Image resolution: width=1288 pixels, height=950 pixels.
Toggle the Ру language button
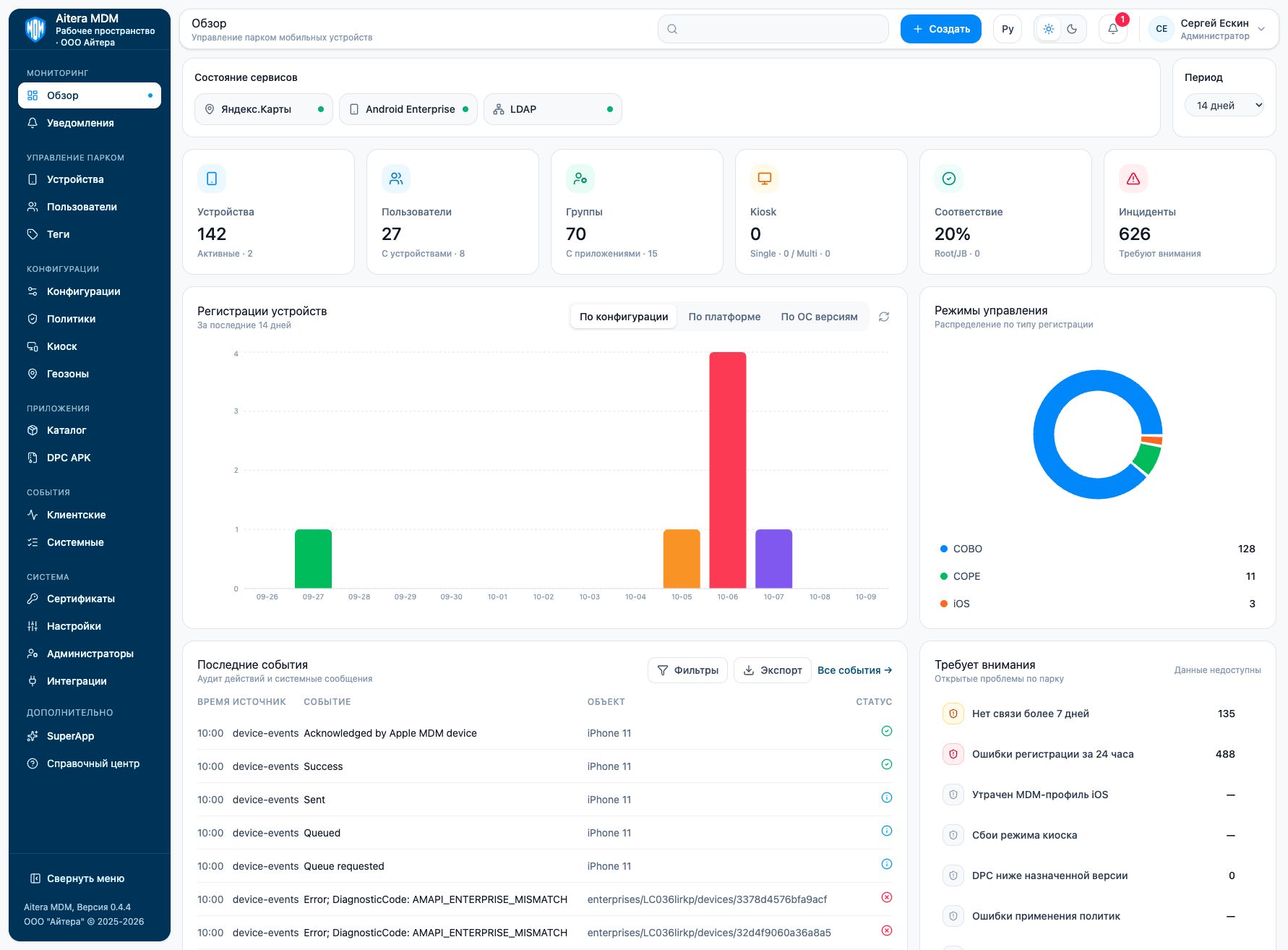coord(1008,29)
